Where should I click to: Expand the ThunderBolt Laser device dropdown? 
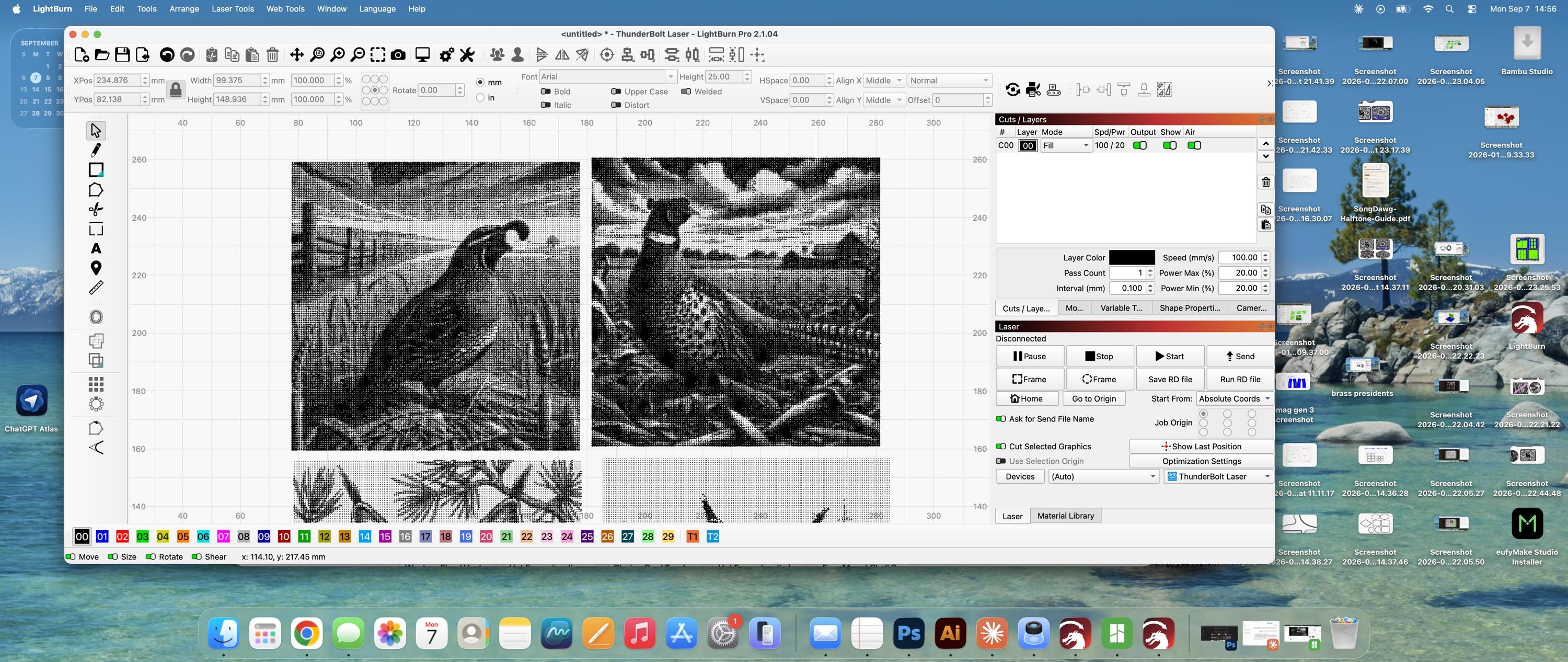click(1219, 476)
